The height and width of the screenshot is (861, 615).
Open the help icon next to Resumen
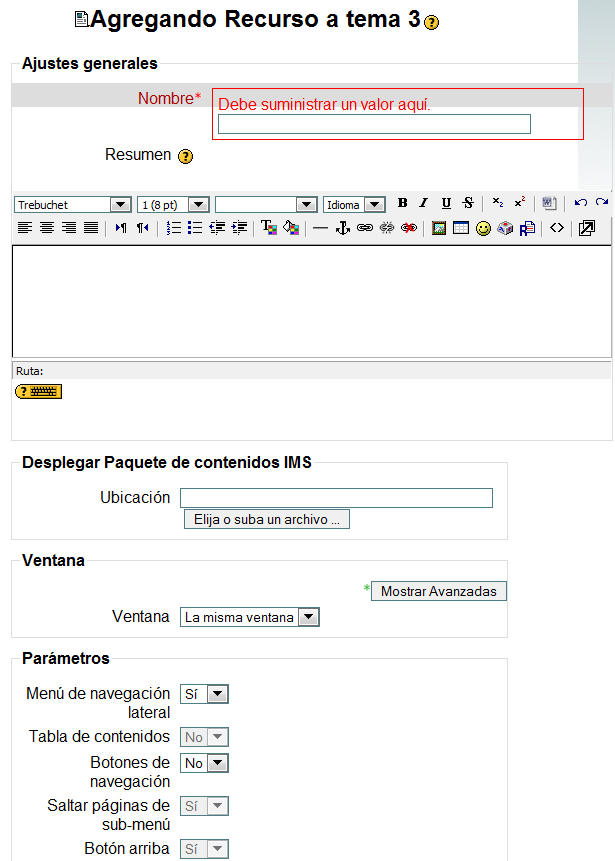(185, 157)
